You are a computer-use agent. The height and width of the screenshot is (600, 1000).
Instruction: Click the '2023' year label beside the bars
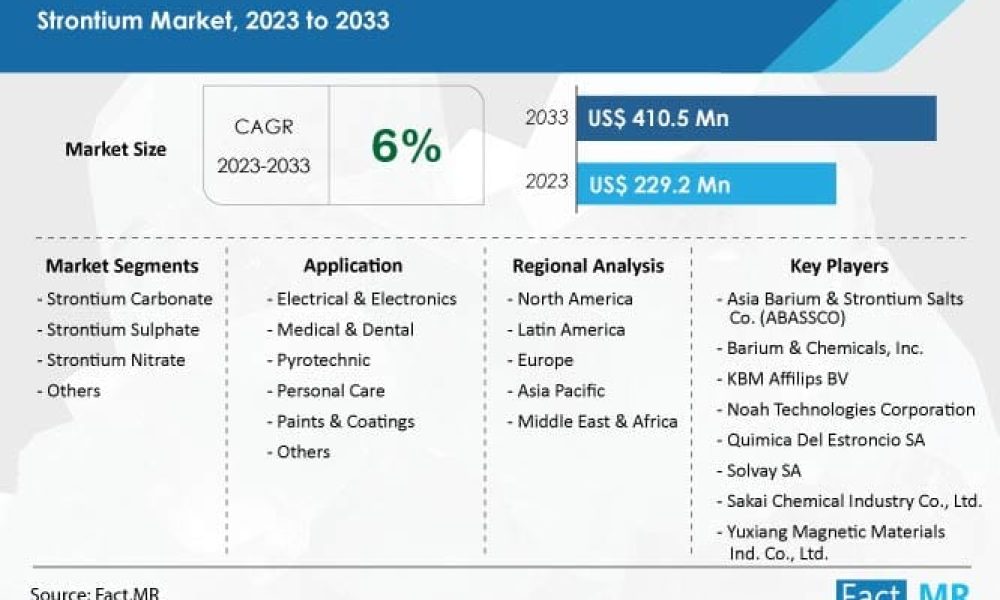tap(547, 182)
